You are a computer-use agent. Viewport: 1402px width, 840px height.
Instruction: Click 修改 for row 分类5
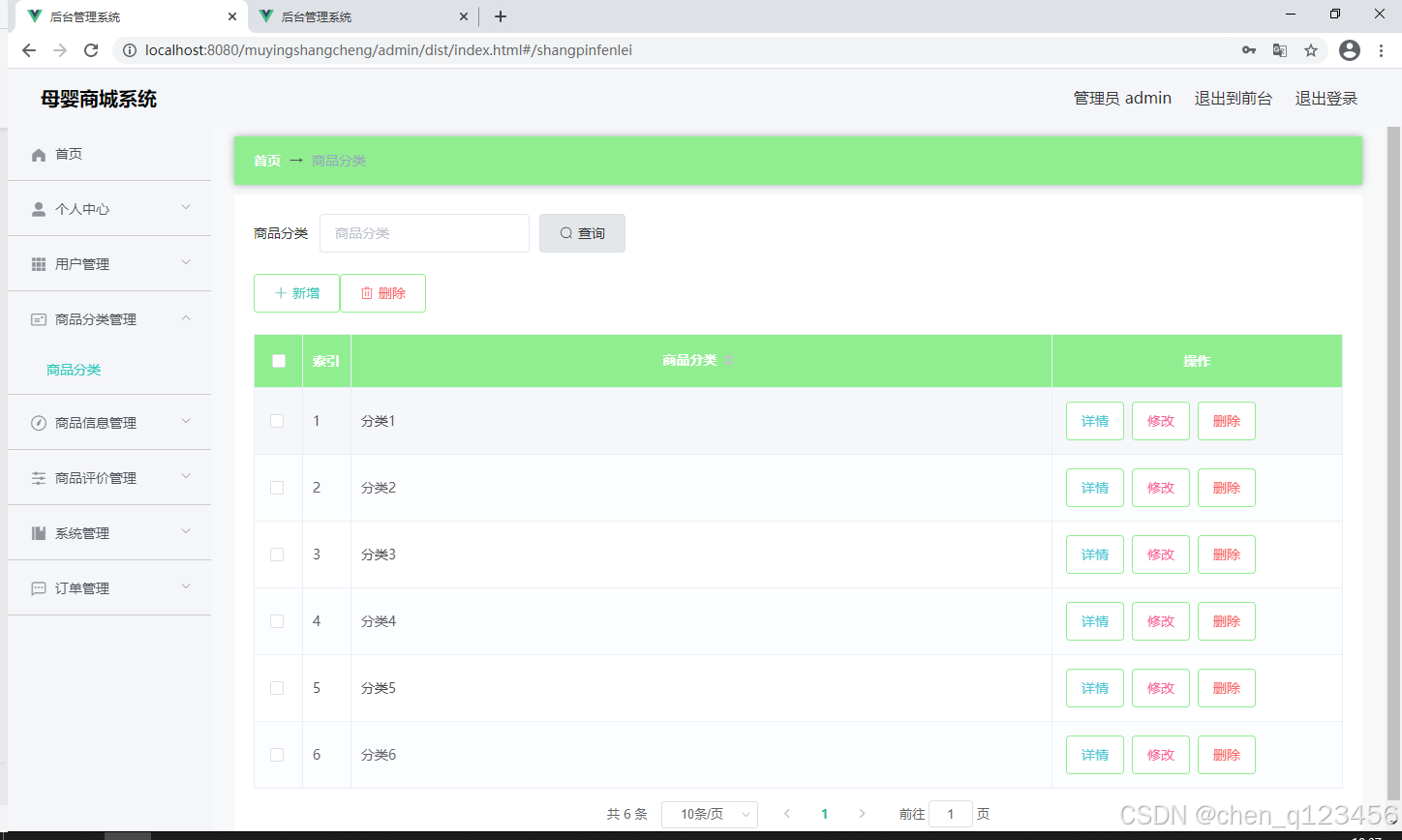click(1161, 688)
